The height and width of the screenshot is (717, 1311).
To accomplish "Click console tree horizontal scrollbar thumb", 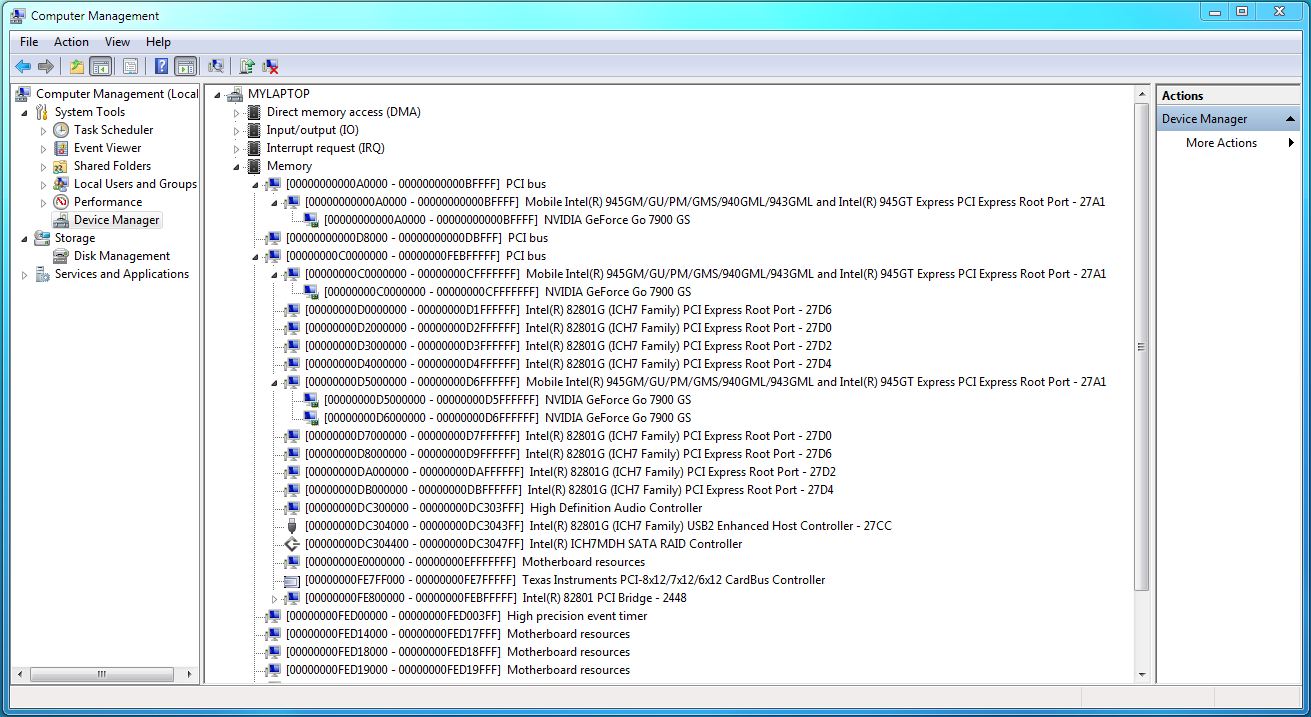I will click(x=100, y=675).
